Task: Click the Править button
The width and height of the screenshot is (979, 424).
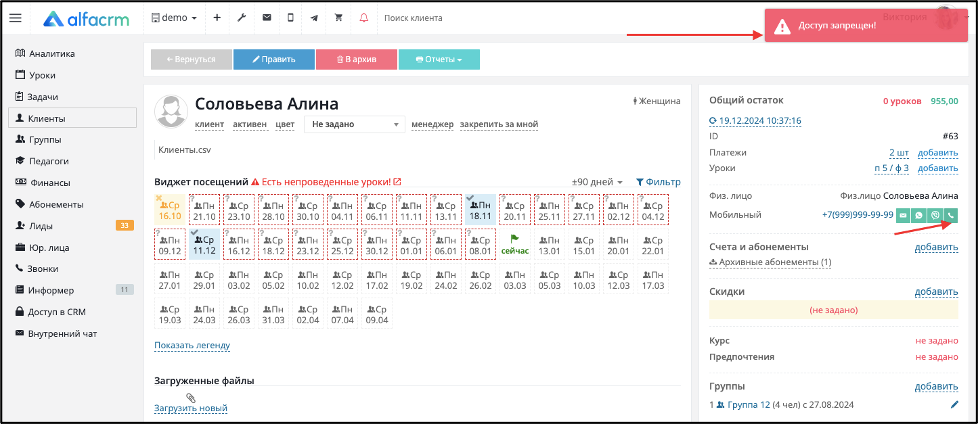Action: point(274,59)
